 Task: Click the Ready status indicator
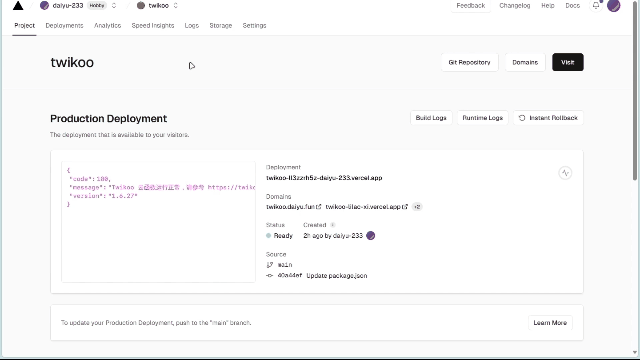click(280, 236)
